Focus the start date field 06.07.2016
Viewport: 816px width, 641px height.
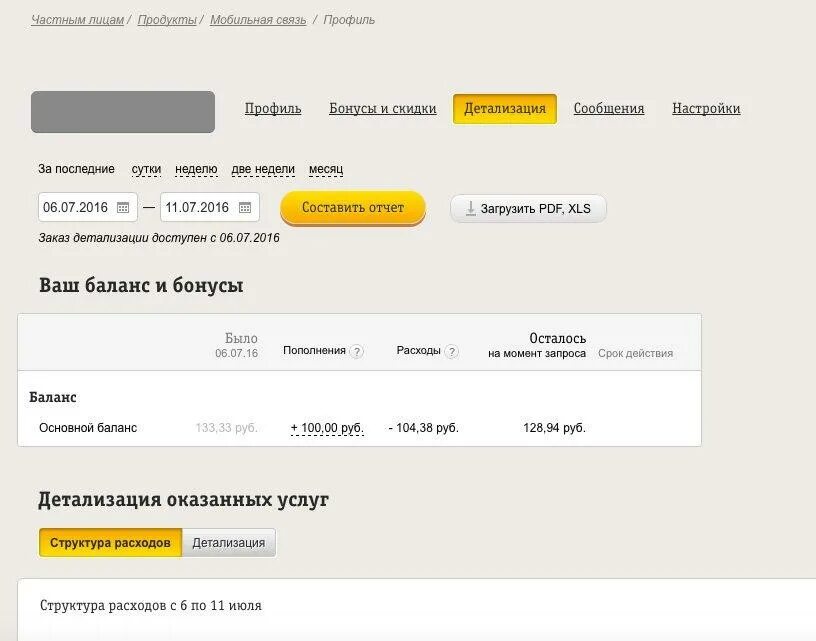coord(88,207)
